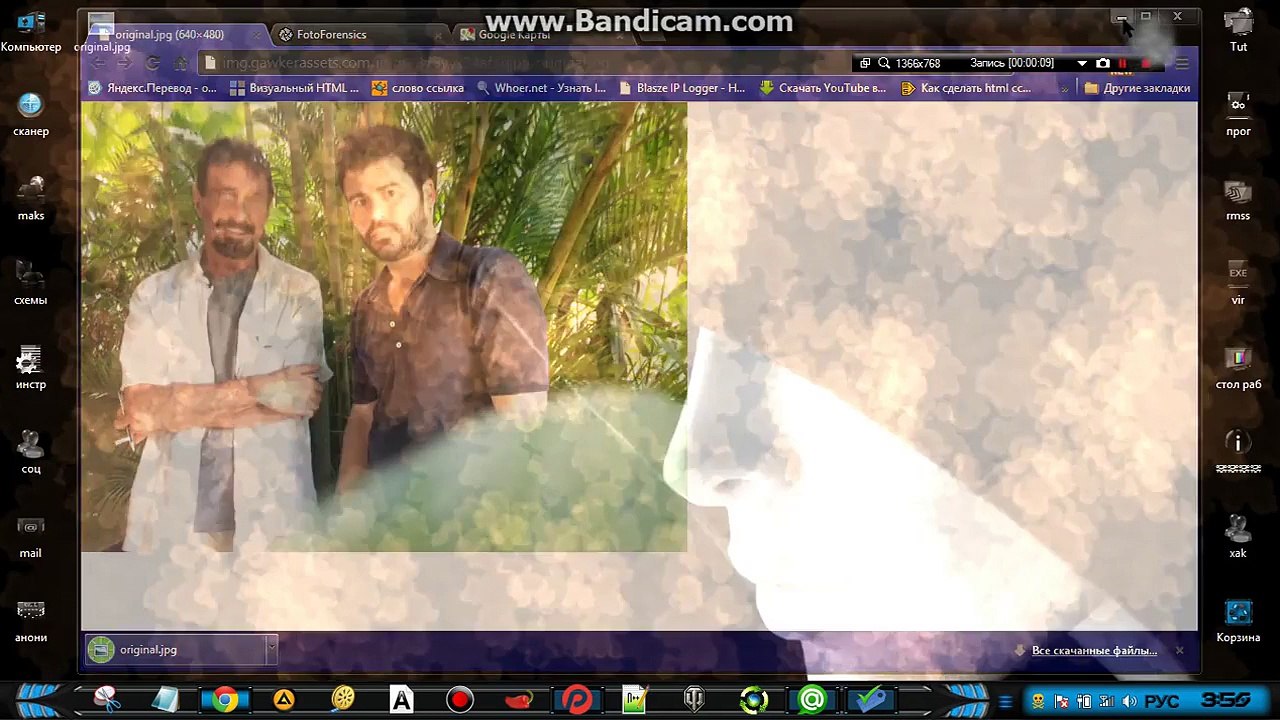Pause the Bandicam recording
The height and width of the screenshot is (720, 1280).
pyautogui.click(x=1123, y=63)
